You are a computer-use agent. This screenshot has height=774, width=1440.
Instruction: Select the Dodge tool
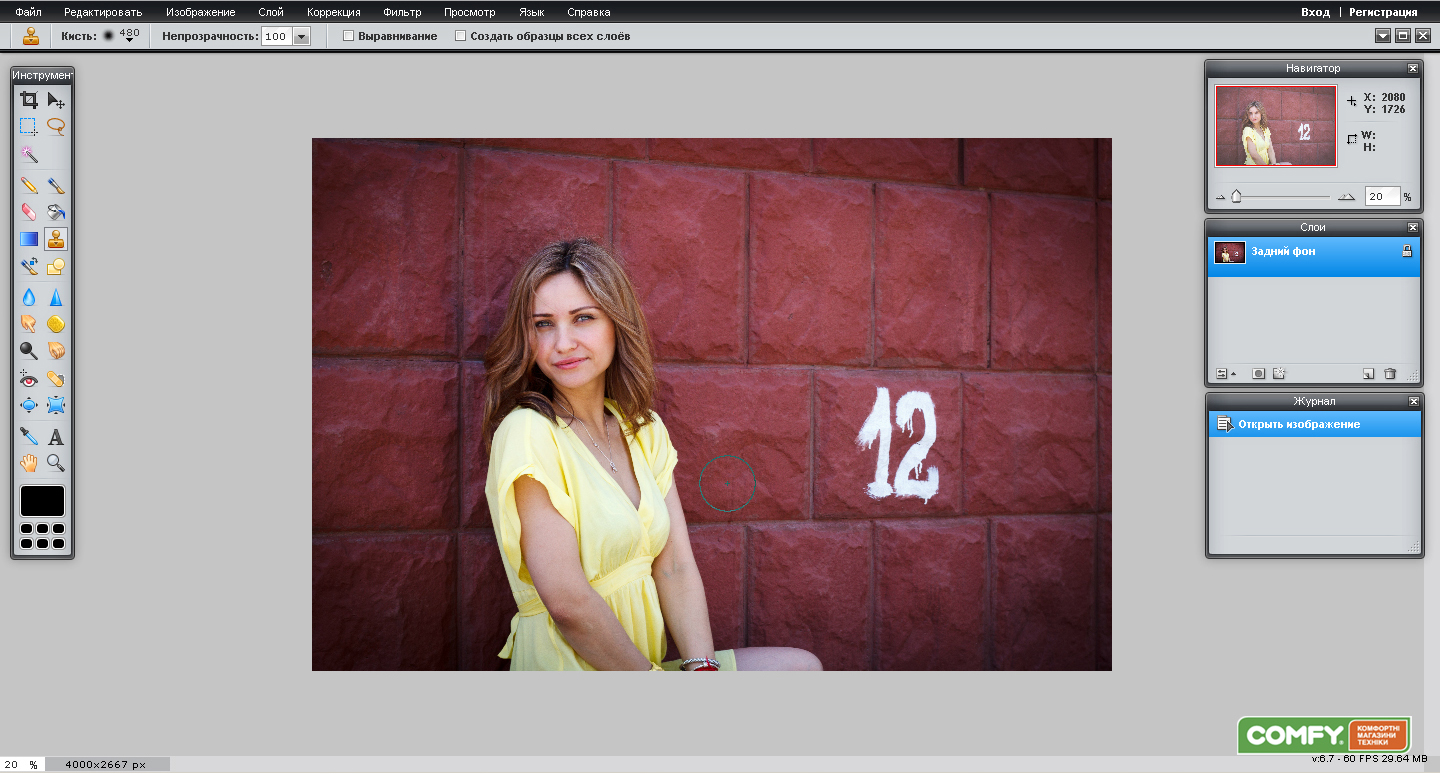pyautogui.click(x=29, y=351)
